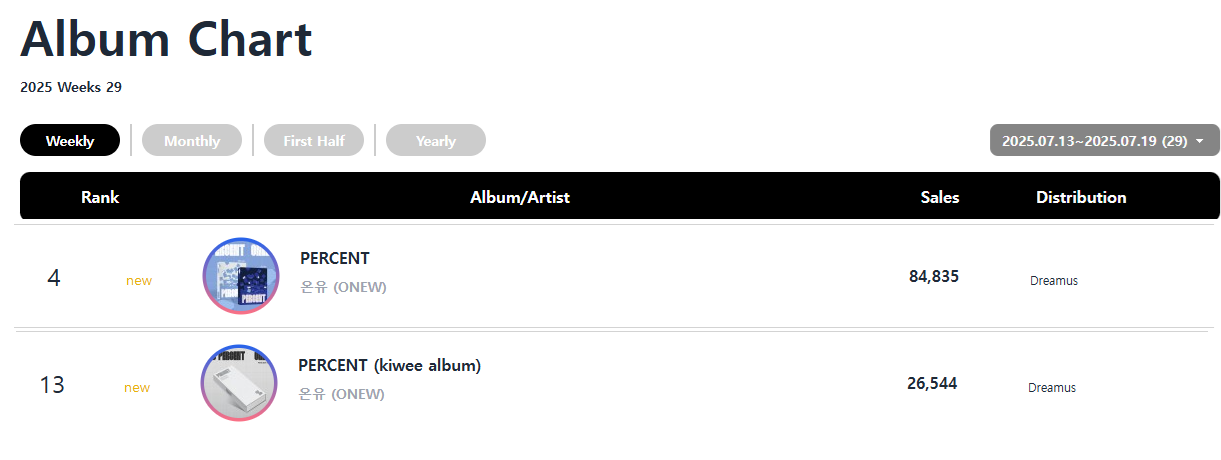1221x460 pixels.
Task: Click the Album/Artist column header
Action: pos(520,198)
